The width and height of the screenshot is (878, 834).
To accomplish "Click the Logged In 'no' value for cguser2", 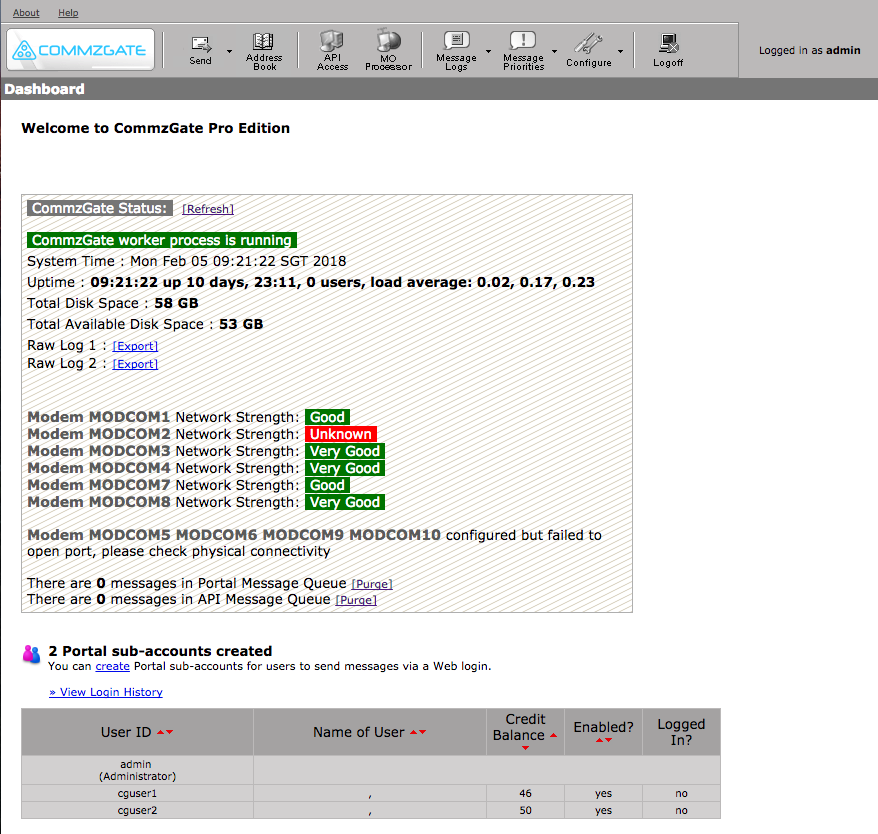I will pos(681,810).
